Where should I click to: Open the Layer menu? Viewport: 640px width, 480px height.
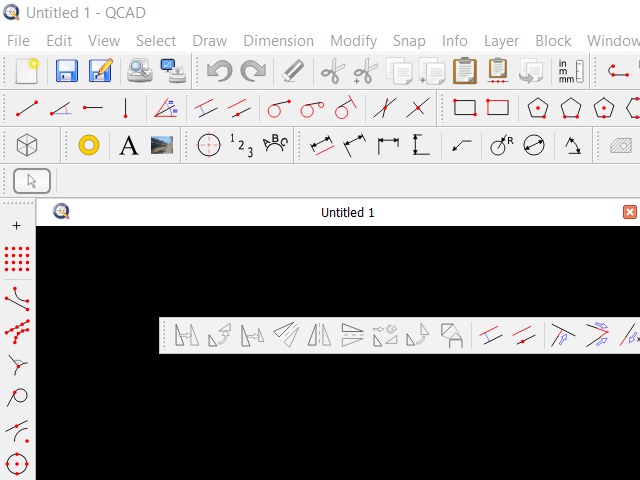pos(501,41)
